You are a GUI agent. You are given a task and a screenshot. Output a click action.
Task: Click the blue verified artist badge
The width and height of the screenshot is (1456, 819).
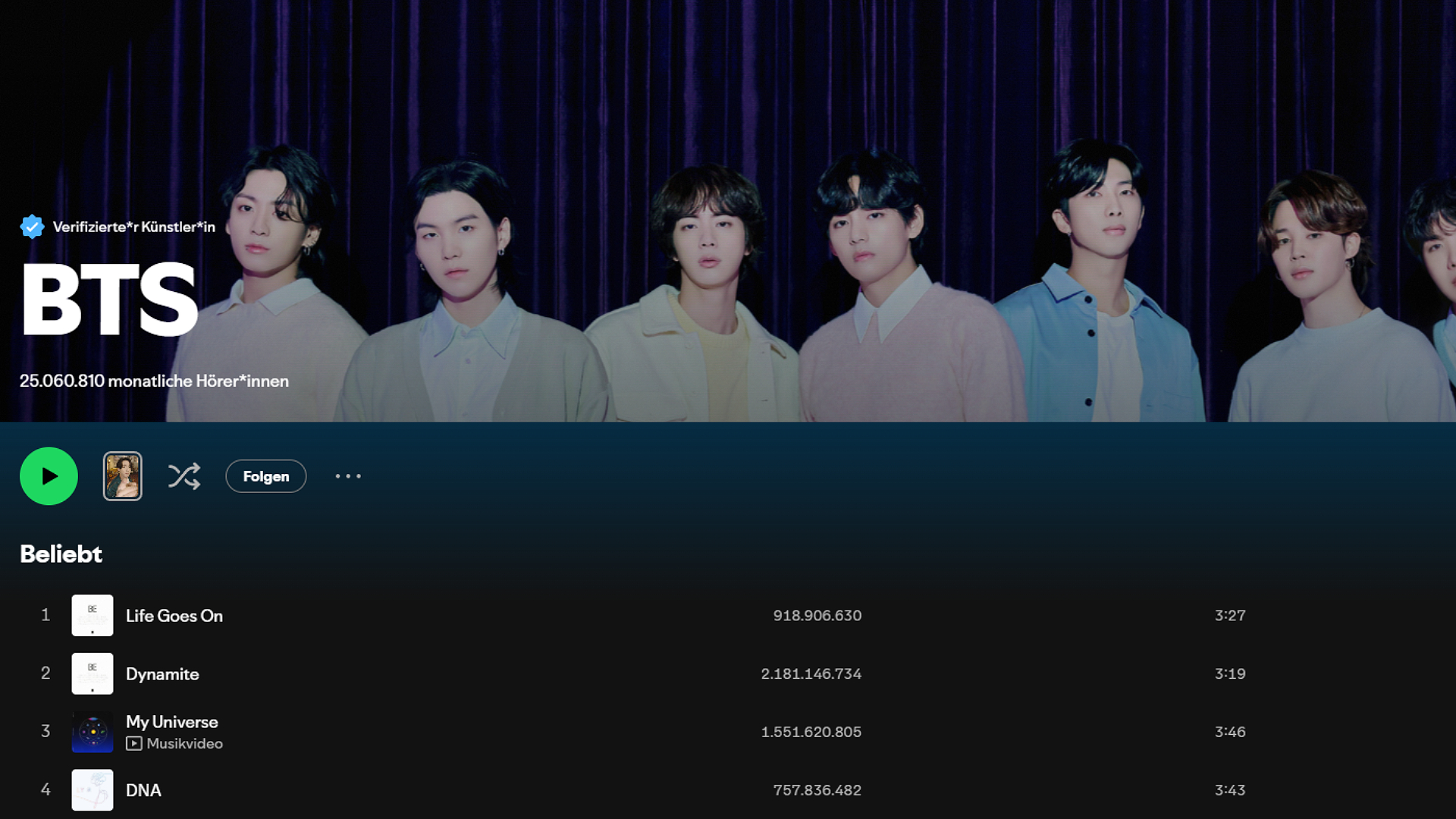click(x=32, y=227)
